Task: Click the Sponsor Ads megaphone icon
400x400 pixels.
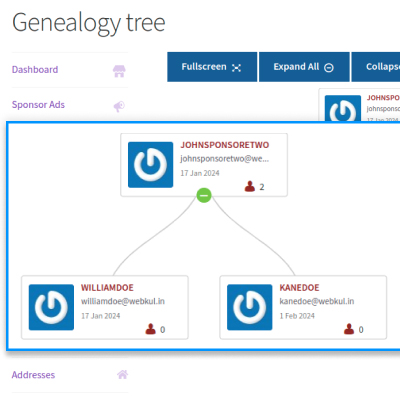Action: point(119,106)
